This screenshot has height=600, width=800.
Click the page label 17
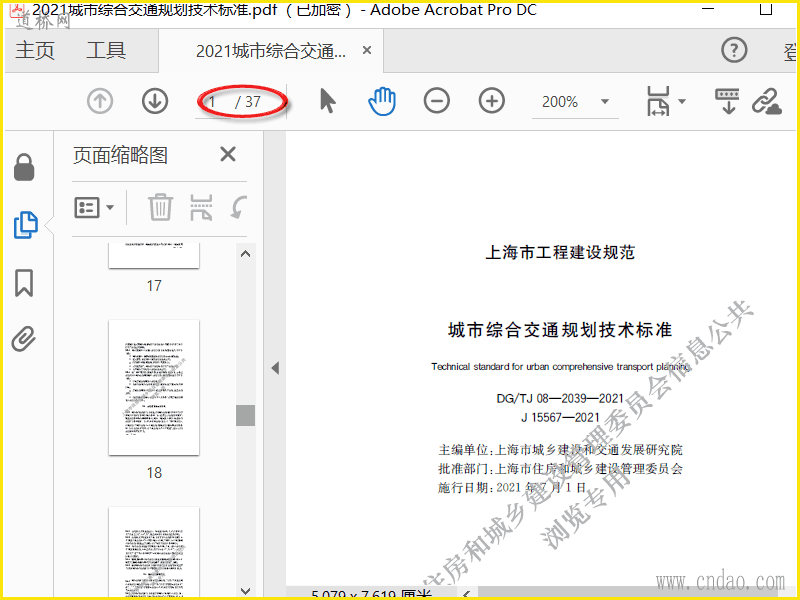(154, 286)
